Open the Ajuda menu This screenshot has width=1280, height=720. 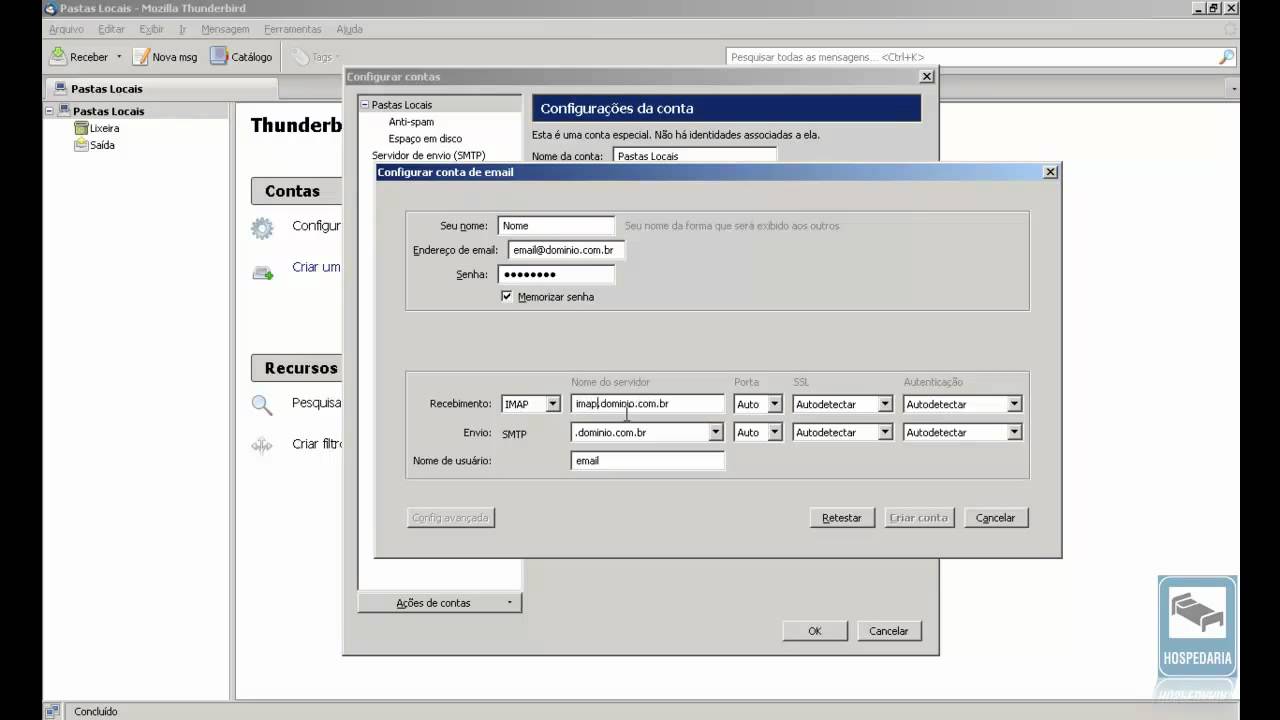349,29
